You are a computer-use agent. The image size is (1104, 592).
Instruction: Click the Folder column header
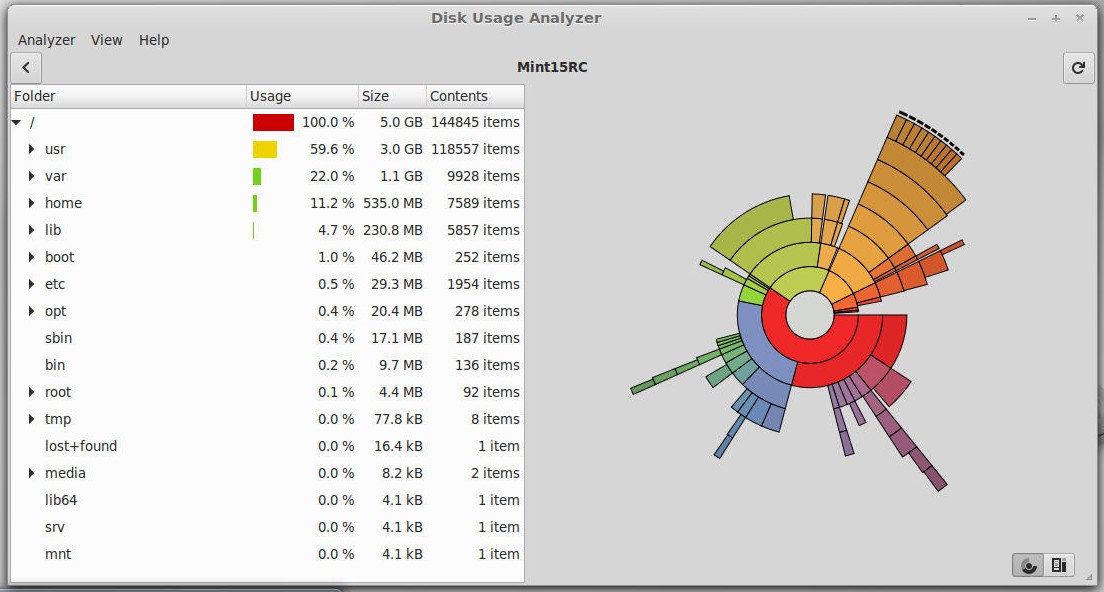coord(128,96)
